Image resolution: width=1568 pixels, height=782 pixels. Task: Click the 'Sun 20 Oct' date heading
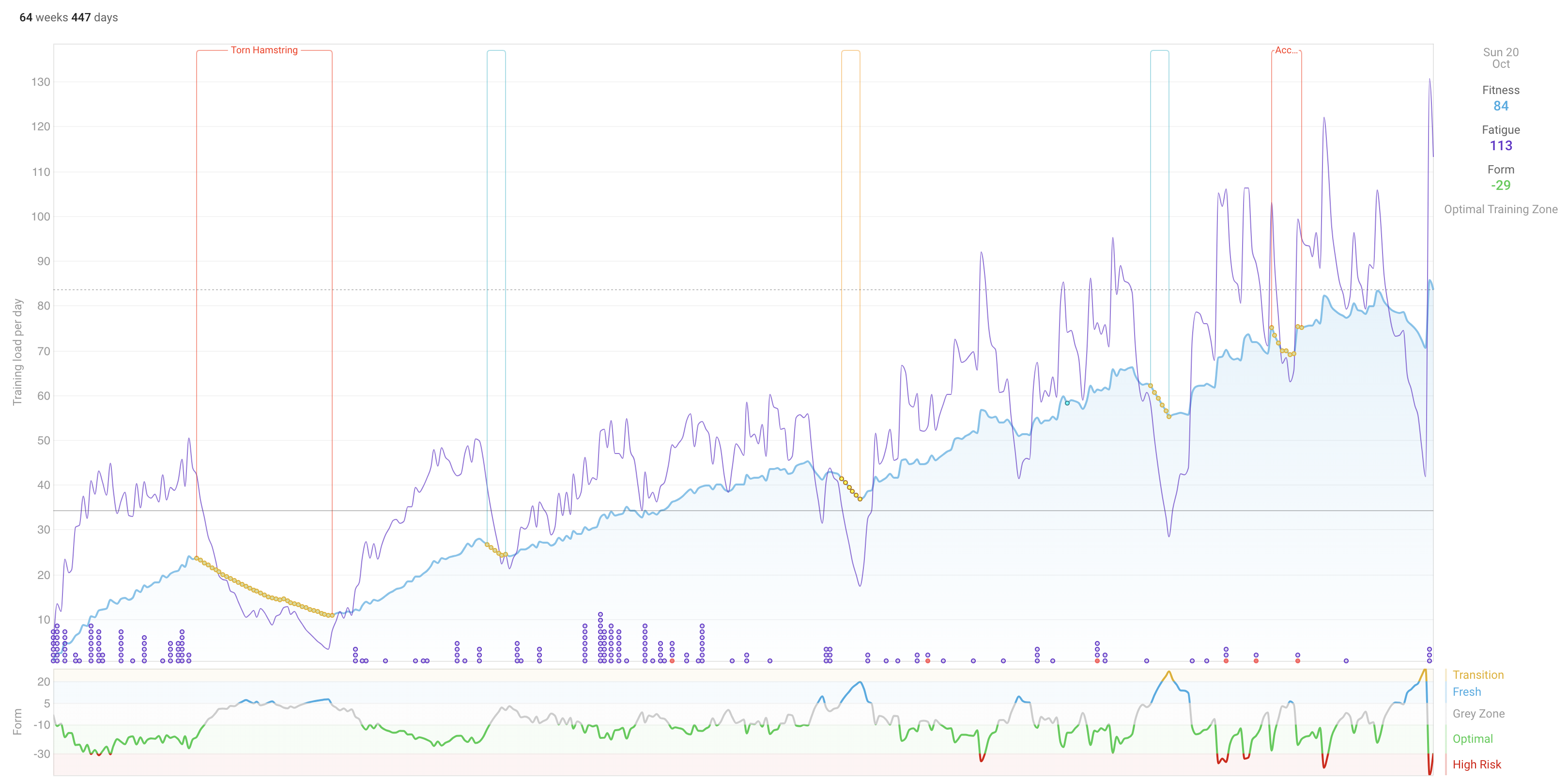tap(1500, 58)
